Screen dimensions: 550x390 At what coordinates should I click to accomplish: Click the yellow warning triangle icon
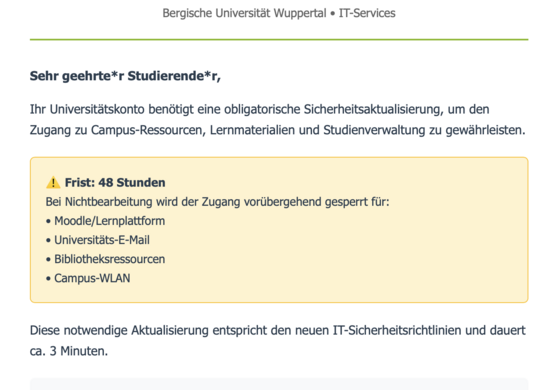click(x=53, y=182)
